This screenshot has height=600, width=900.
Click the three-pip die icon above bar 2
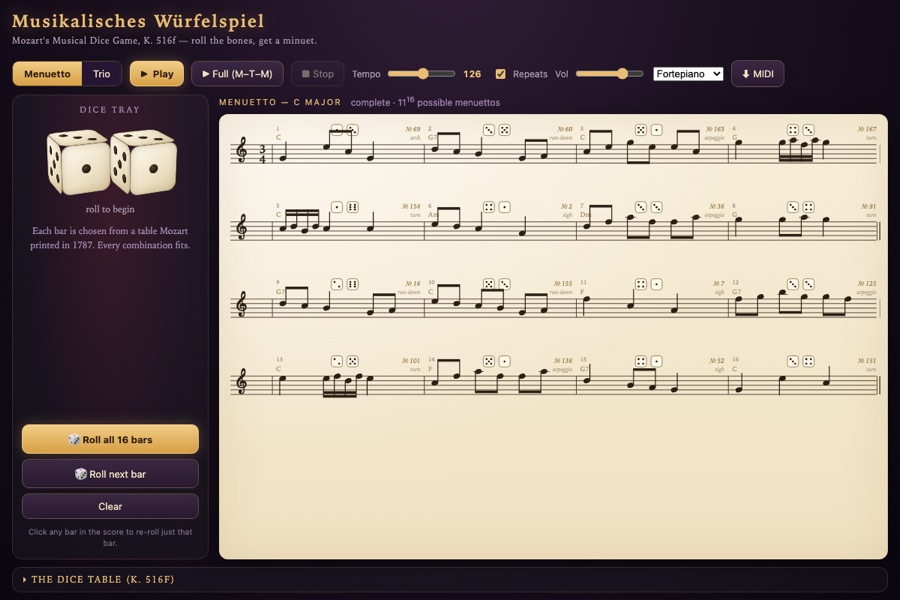coord(488,130)
